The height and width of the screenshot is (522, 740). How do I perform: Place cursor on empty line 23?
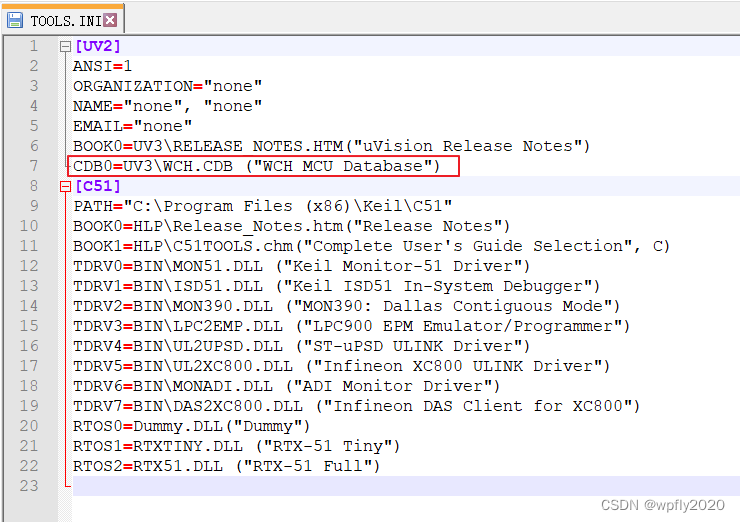point(406,486)
